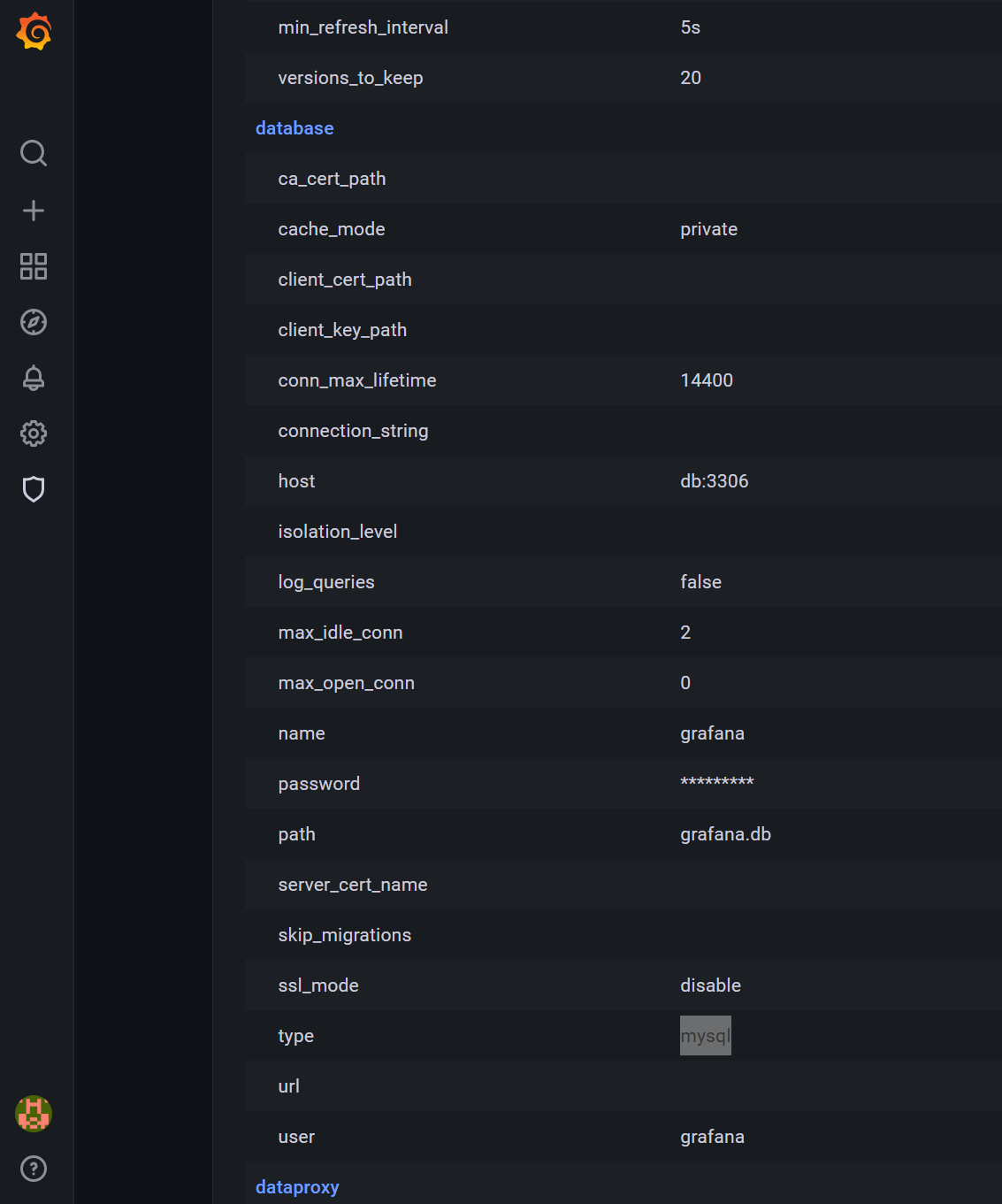
Task: Click the ssl_mode row label
Action: point(318,985)
